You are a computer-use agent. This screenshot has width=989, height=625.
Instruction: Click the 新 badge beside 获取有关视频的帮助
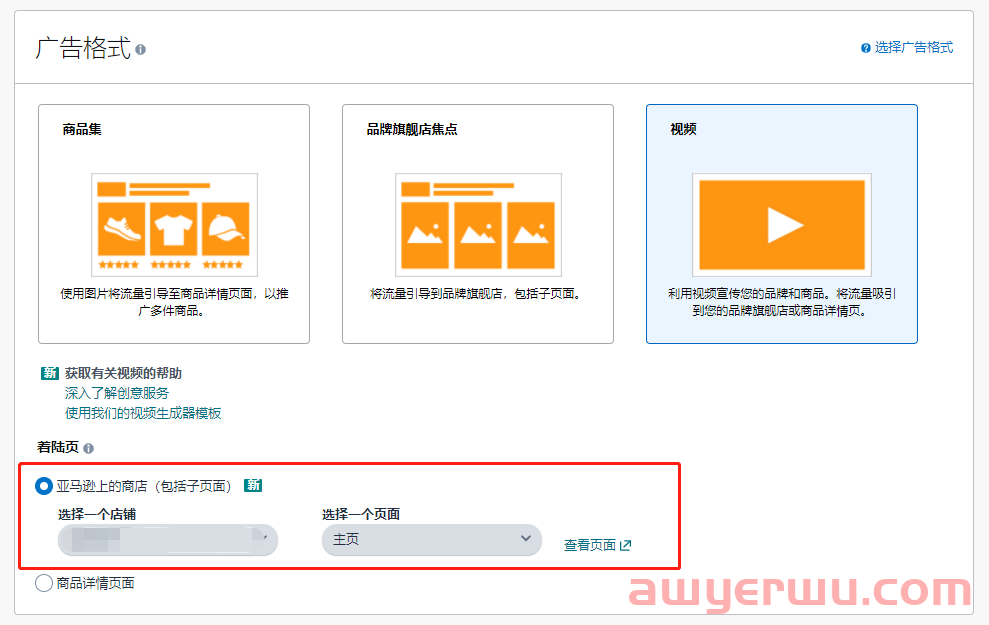tap(50, 373)
